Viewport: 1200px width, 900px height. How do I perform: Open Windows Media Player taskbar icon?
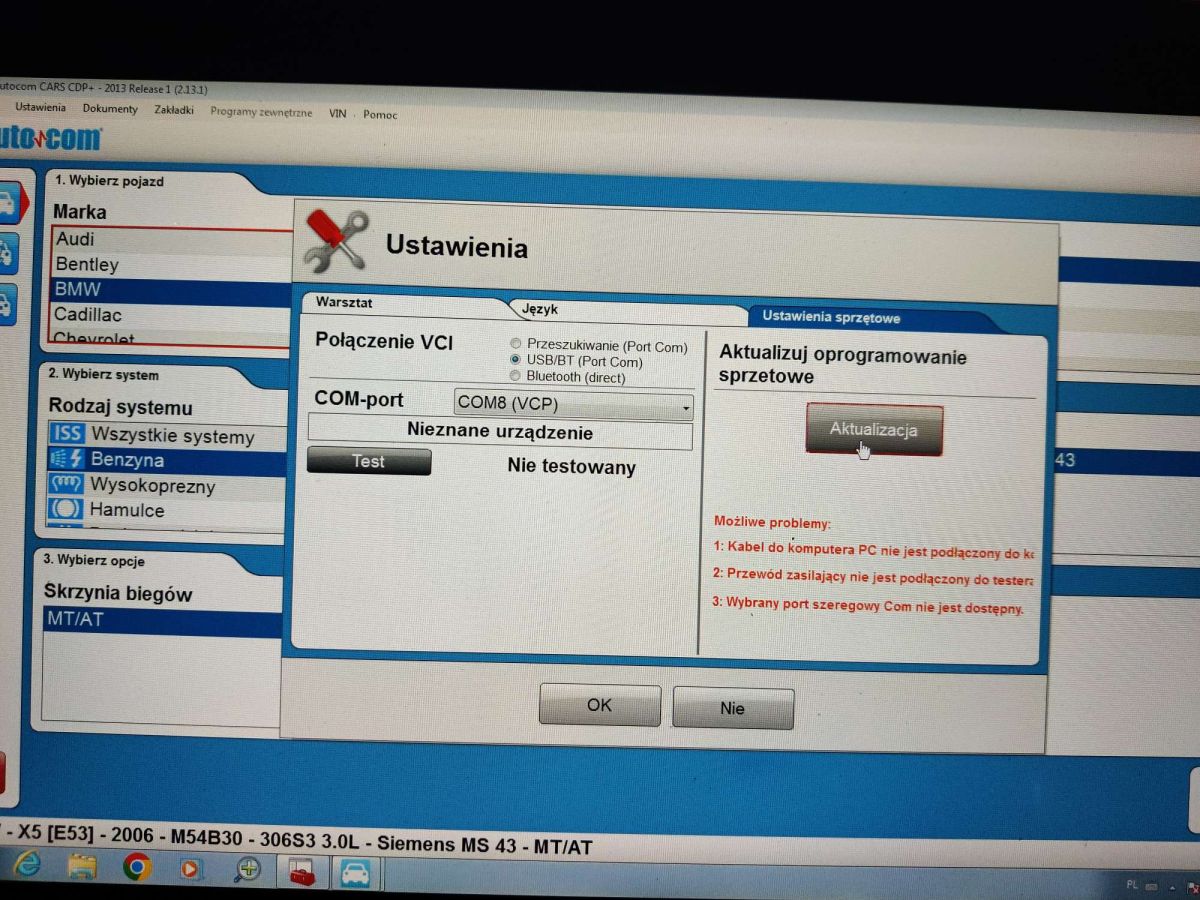click(190, 869)
